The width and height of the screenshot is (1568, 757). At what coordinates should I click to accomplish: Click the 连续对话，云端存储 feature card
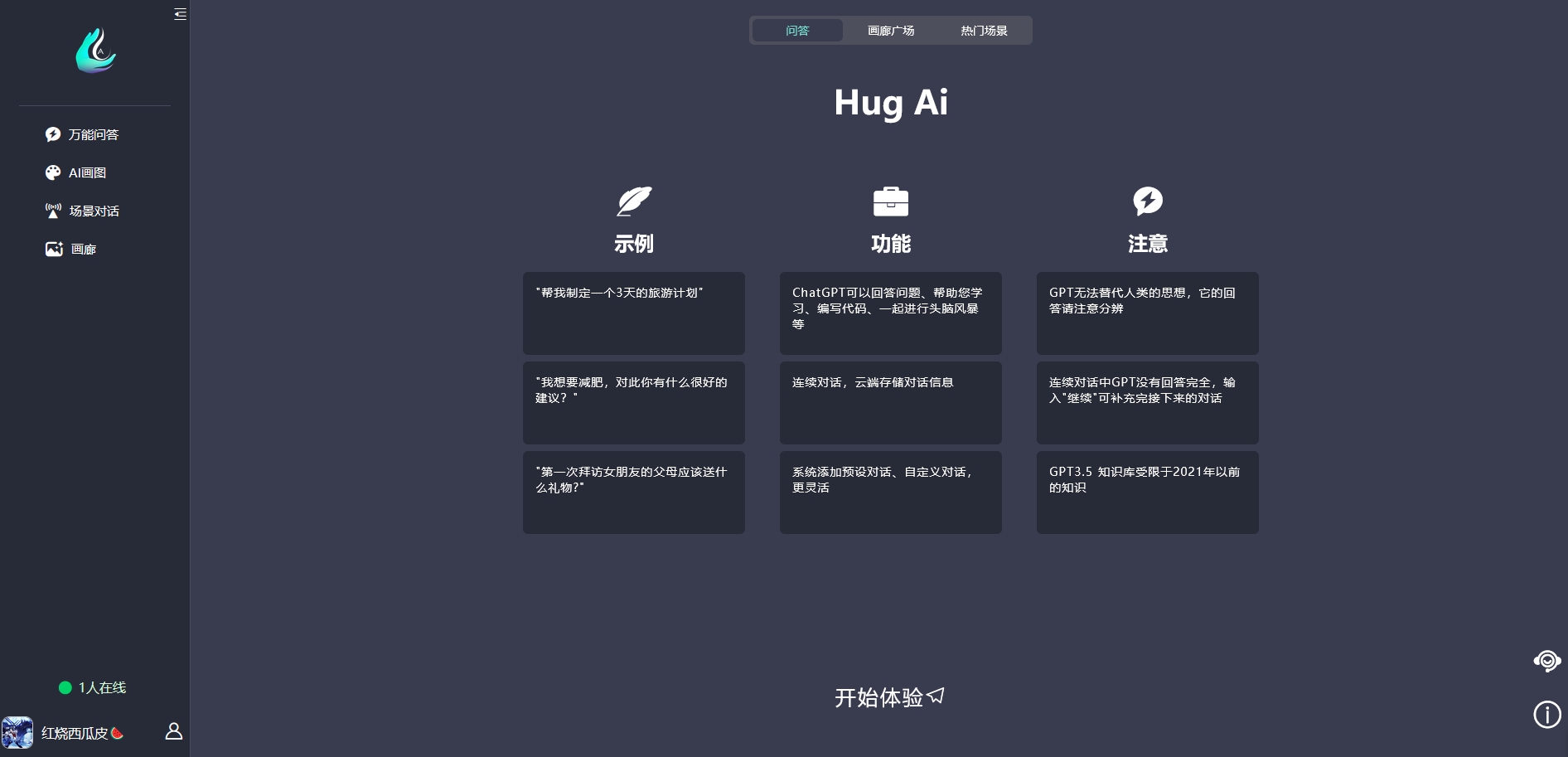pyautogui.click(x=891, y=403)
